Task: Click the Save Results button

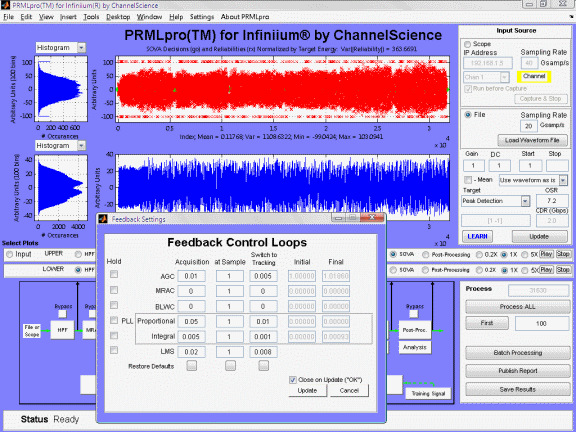Action: (518, 389)
